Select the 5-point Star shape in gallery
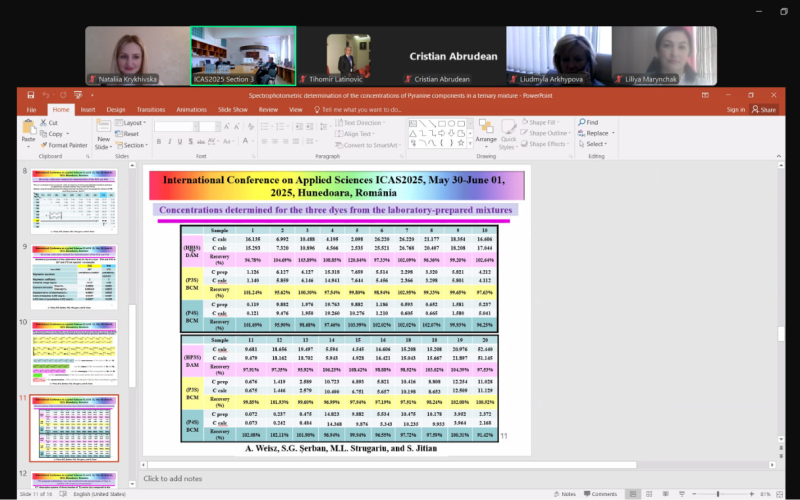The image size is (800, 500). [461, 143]
